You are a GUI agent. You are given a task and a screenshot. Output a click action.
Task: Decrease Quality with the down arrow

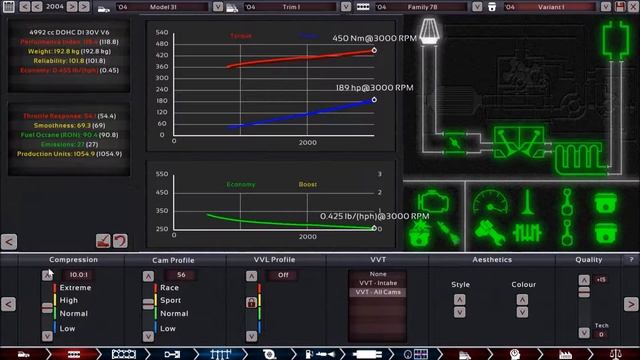(x=584, y=333)
